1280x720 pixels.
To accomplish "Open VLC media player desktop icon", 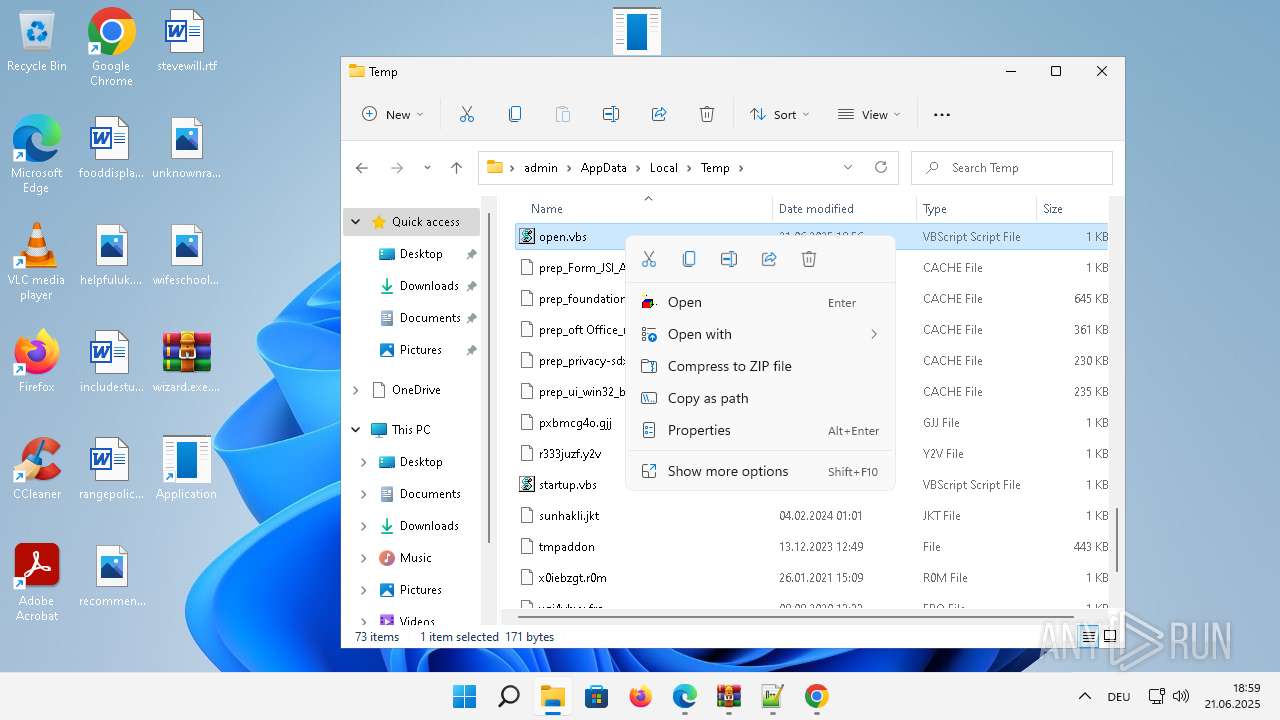I will [36, 263].
